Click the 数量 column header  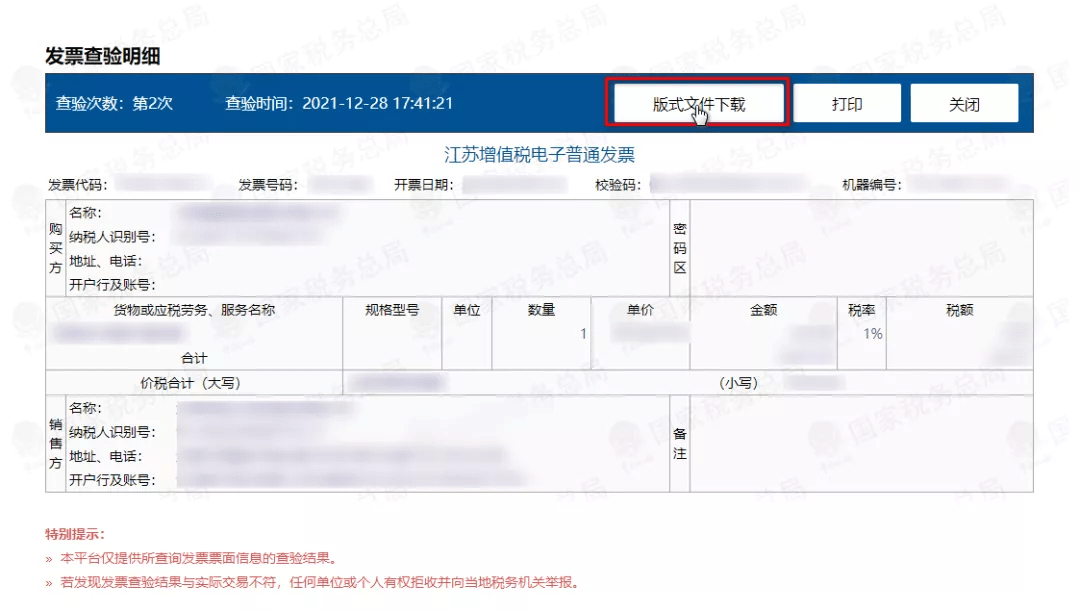click(x=541, y=310)
